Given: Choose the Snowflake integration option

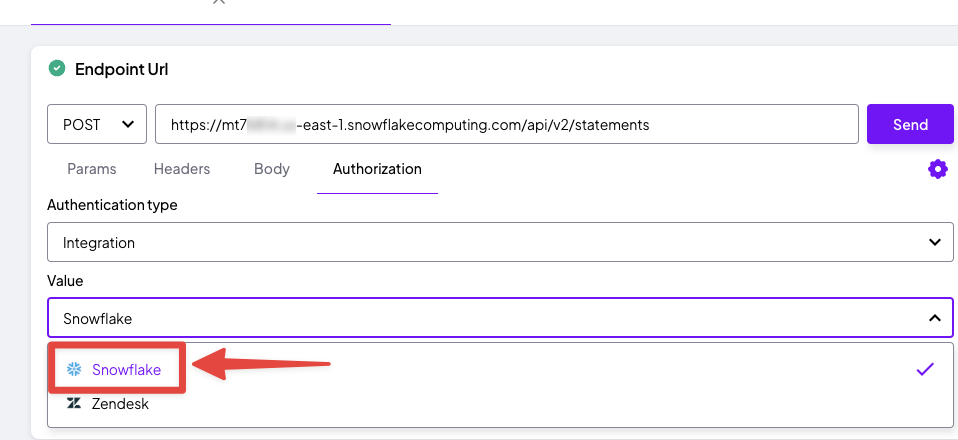Looking at the screenshot, I should [500, 369].
